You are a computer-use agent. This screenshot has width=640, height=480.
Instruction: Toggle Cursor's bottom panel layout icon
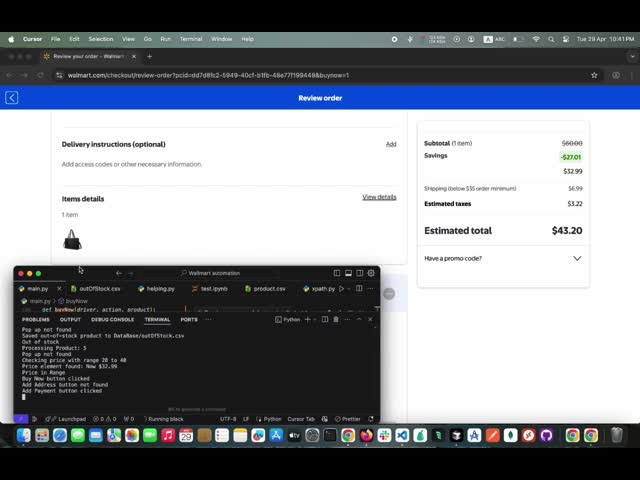click(x=348, y=273)
